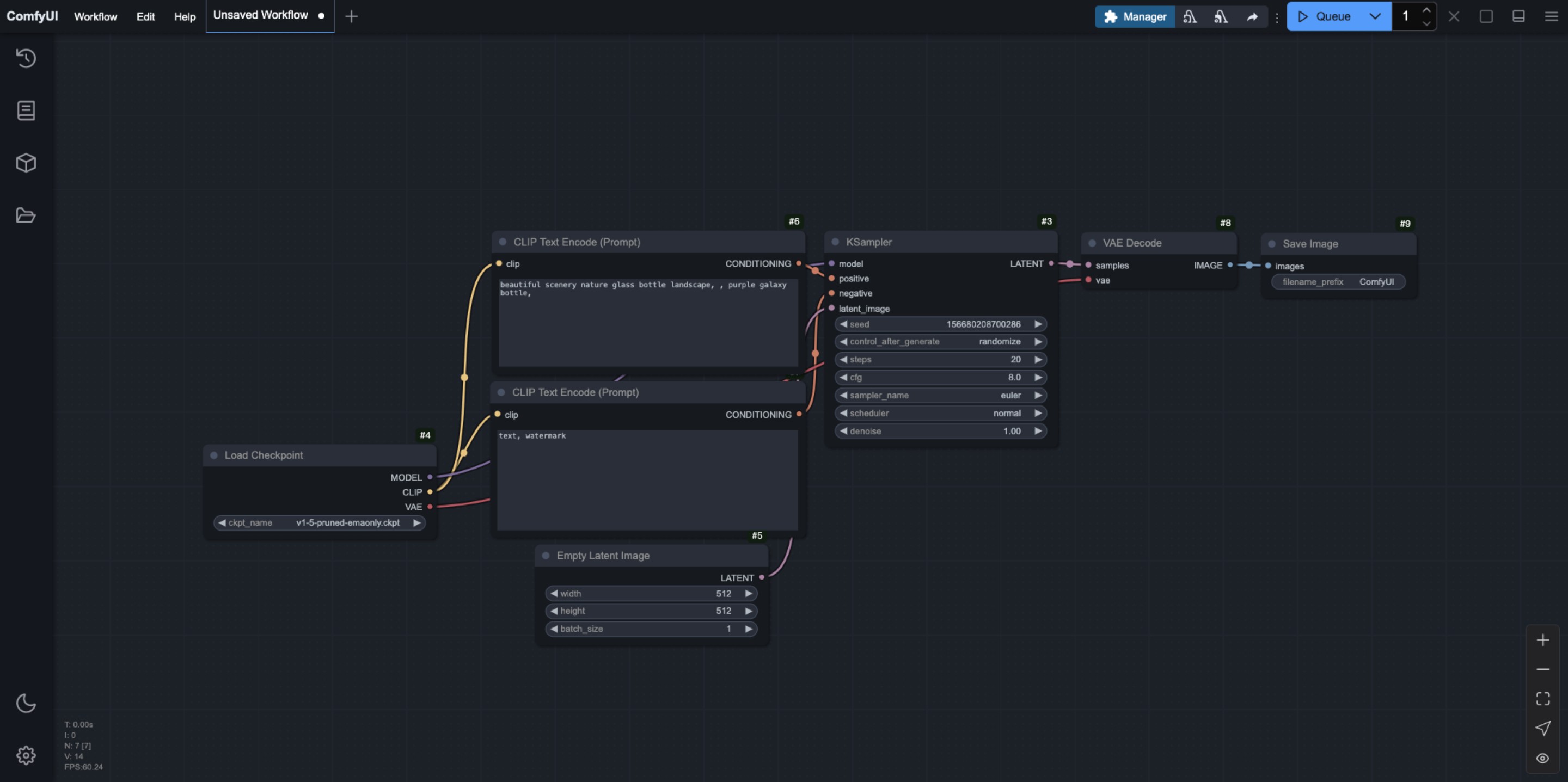Viewport: 1568px width, 782px height.
Task: Toggle the Queue button dropdown
Action: (1375, 15)
